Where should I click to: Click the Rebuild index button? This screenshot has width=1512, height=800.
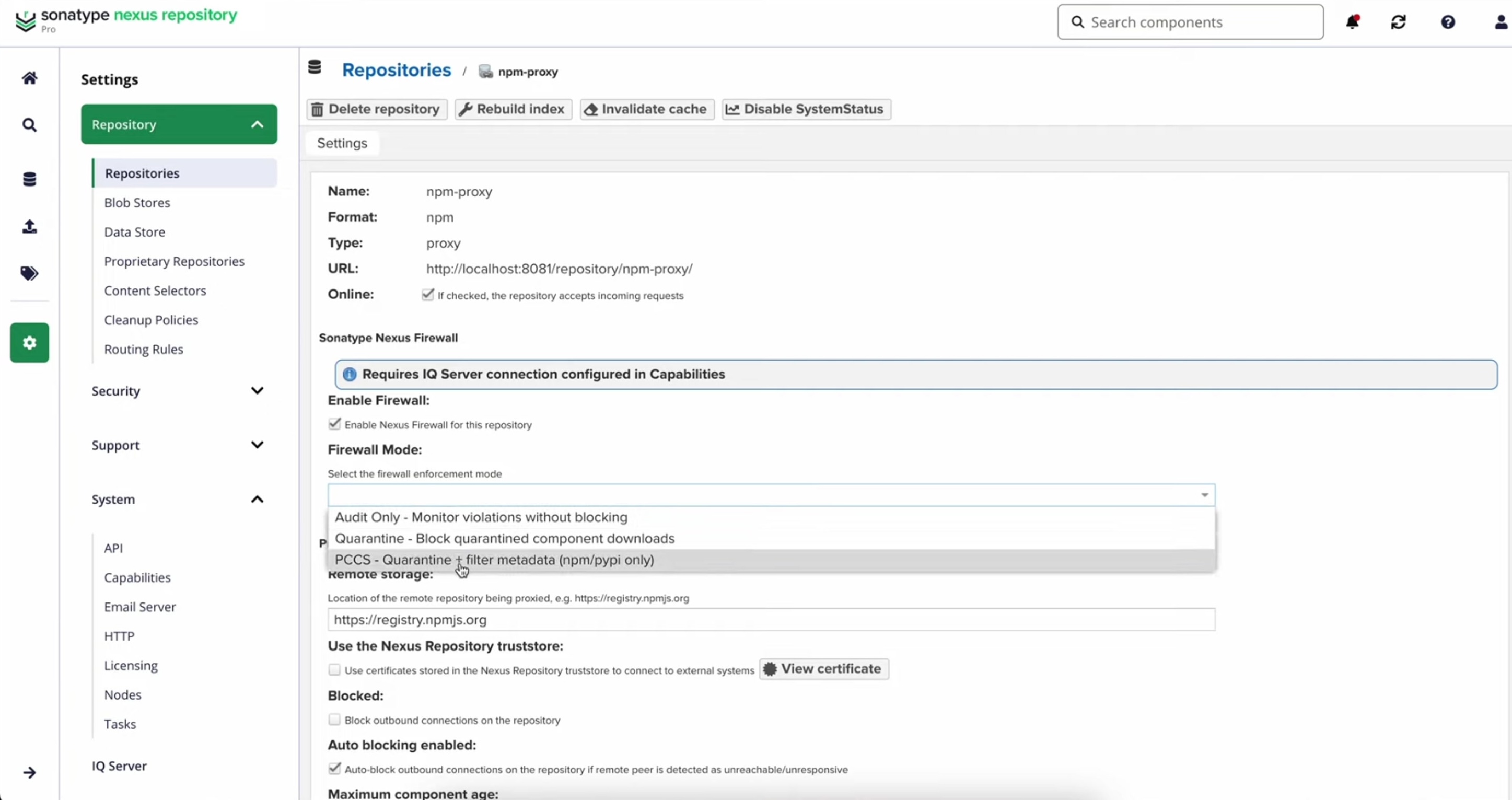pos(514,109)
